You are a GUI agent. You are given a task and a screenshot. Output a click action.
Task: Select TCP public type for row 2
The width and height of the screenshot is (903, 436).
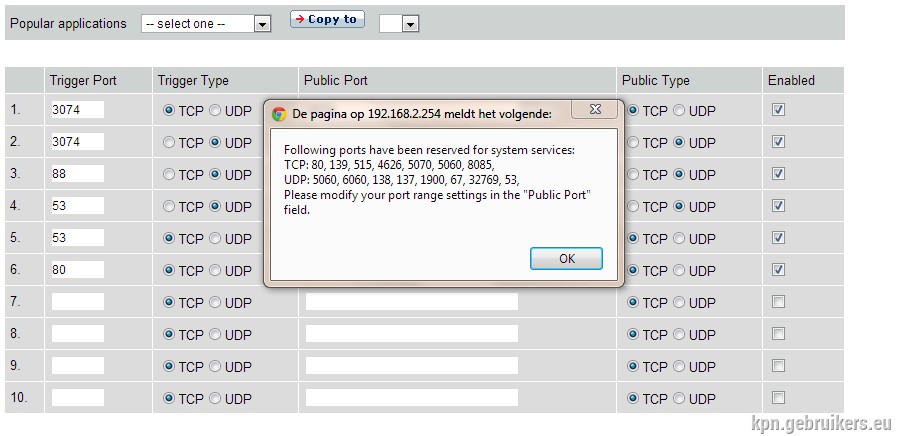(x=633, y=142)
